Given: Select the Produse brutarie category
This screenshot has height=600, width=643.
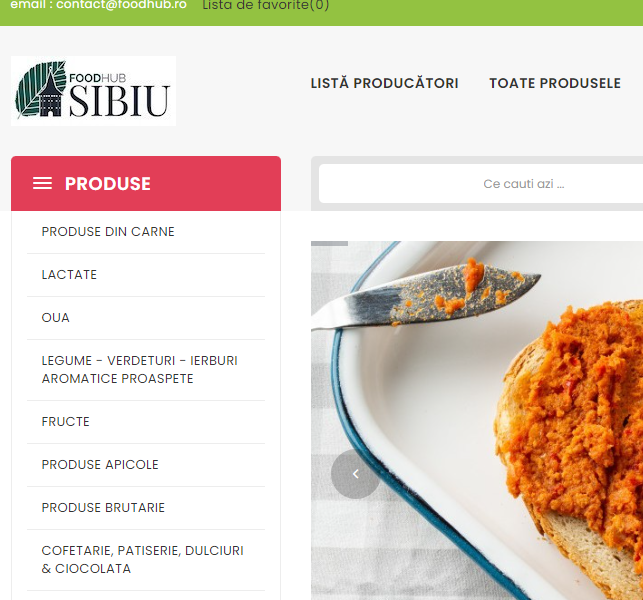Looking at the screenshot, I should [x=103, y=508].
